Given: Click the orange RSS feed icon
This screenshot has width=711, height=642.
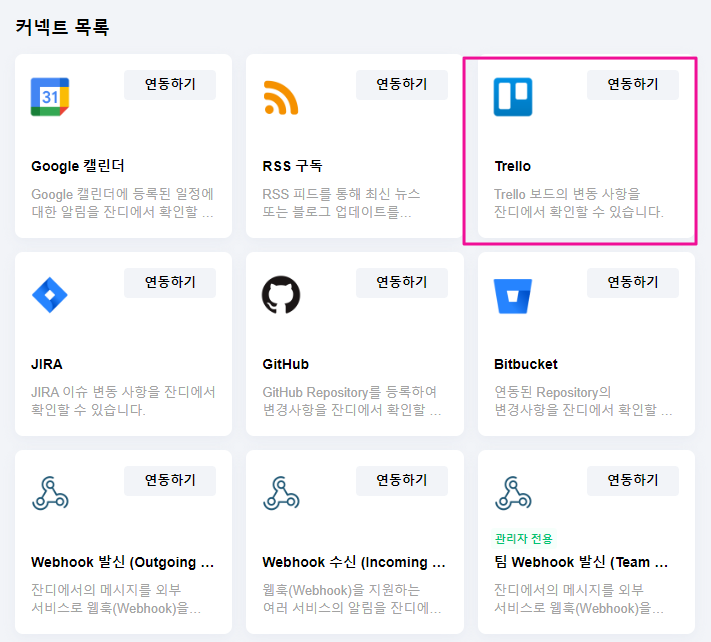Looking at the screenshot, I should [x=281, y=97].
